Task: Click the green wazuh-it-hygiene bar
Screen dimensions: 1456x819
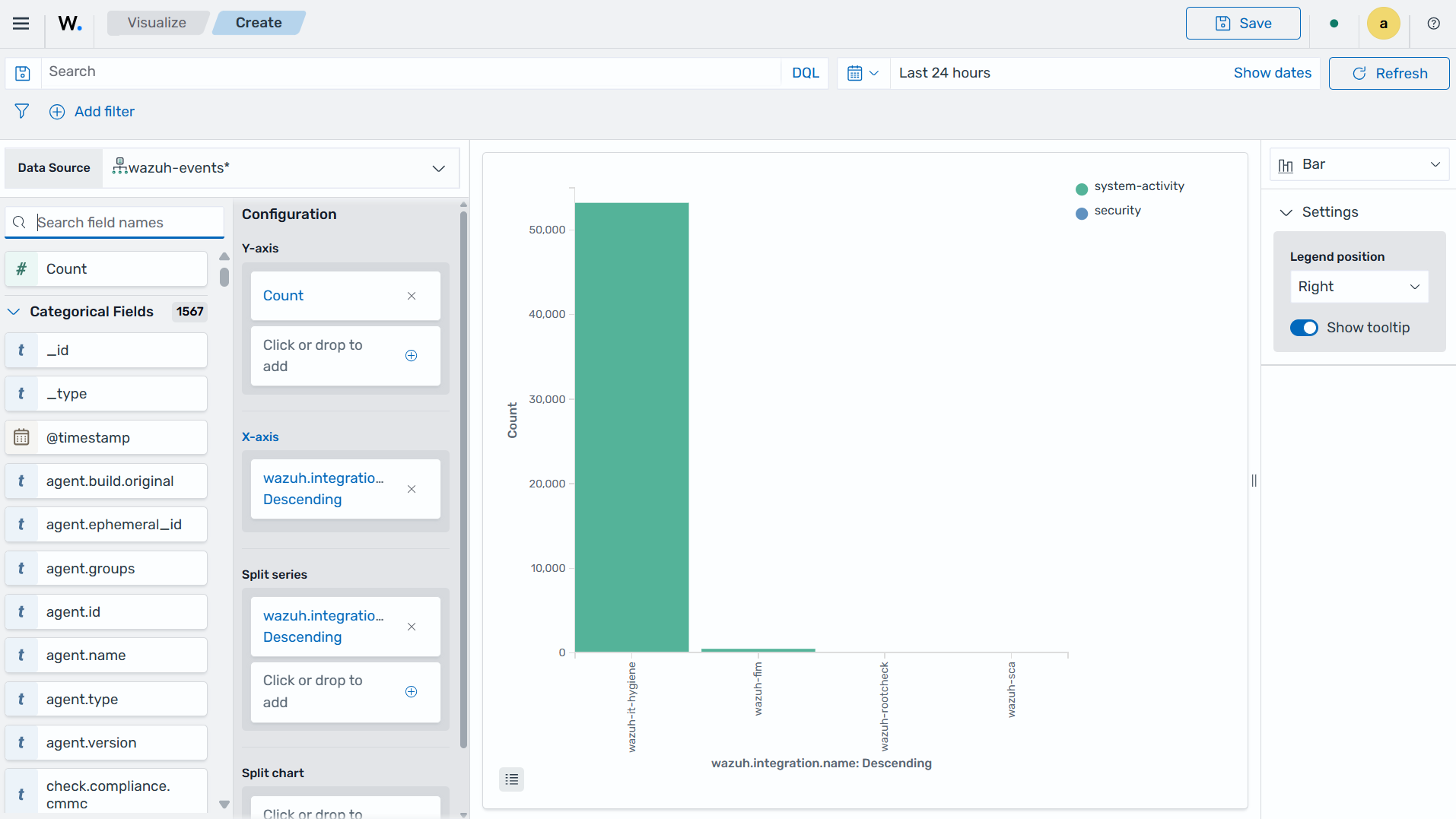Action: [631, 427]
